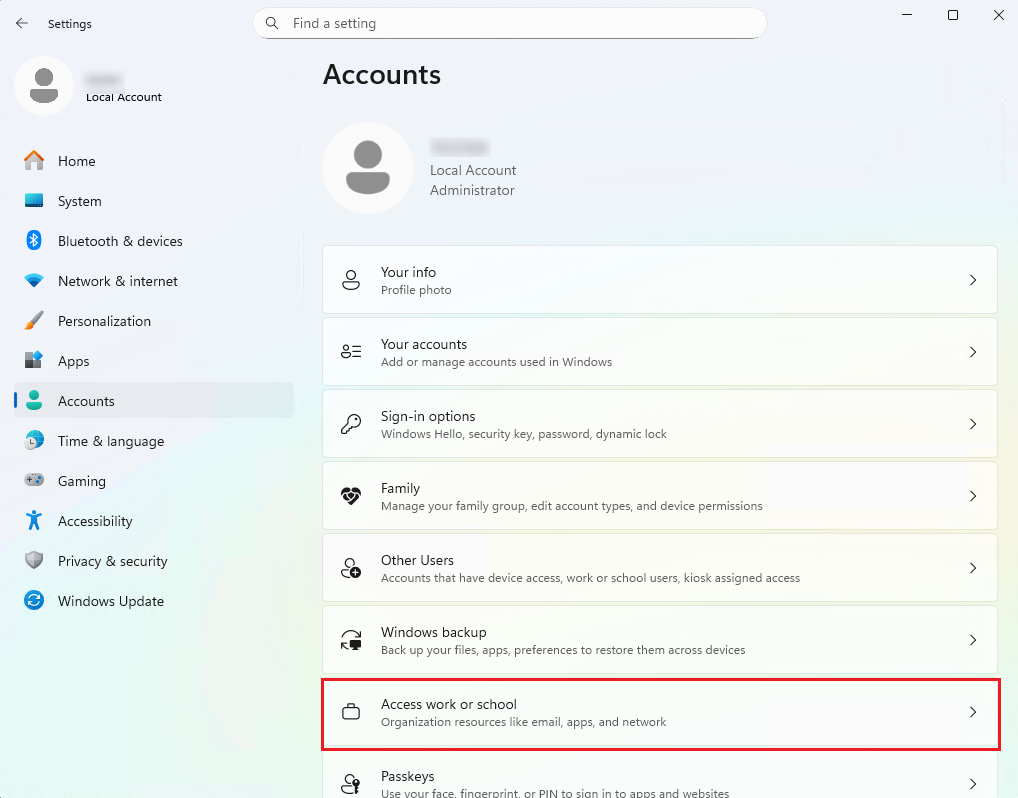Screen dimensions: 1018x798
Task: Open Access work or school
Action: pyautogui.click(x=660, y=712)
